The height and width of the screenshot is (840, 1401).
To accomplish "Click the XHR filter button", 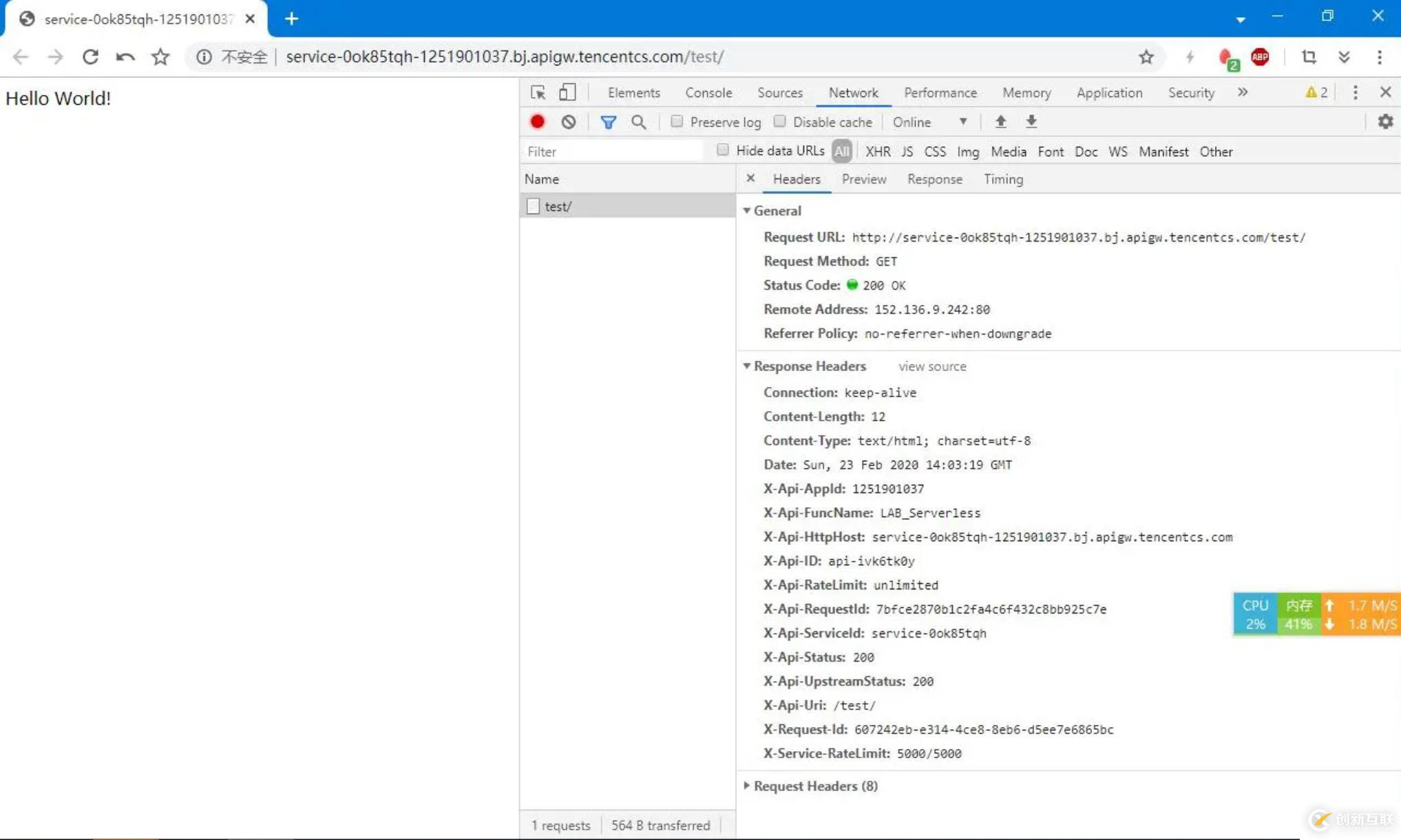I will pyautogui.click(x=877, y=151).
